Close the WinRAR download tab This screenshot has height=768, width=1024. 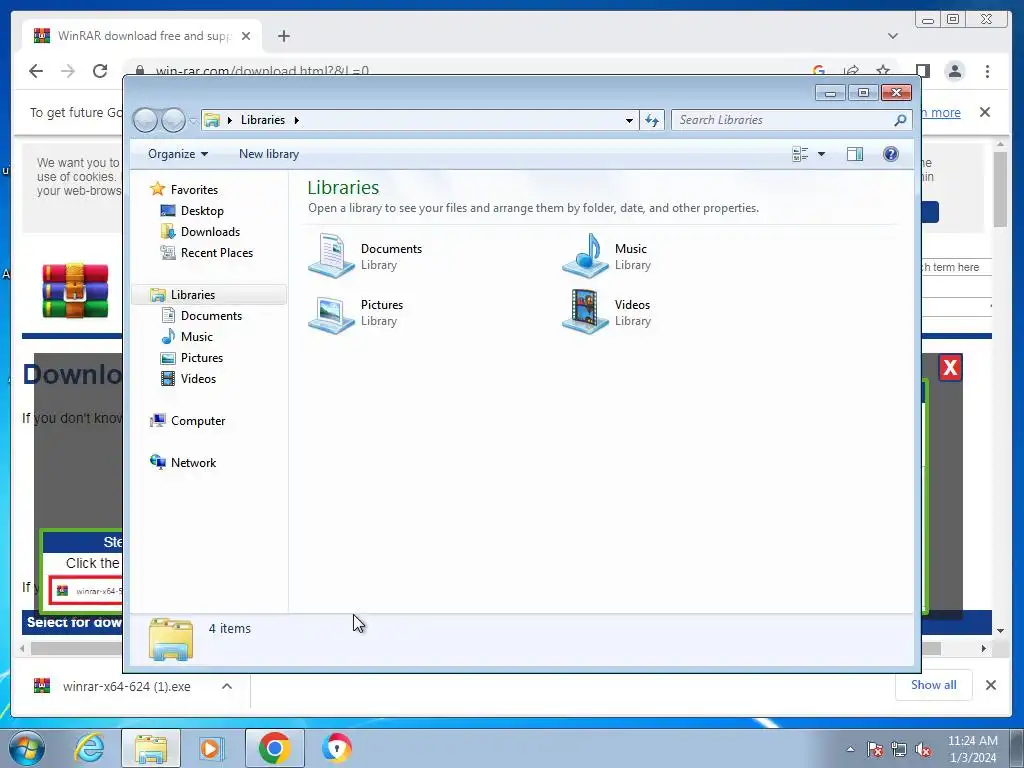pyautogui.click(x=246, y=36)
